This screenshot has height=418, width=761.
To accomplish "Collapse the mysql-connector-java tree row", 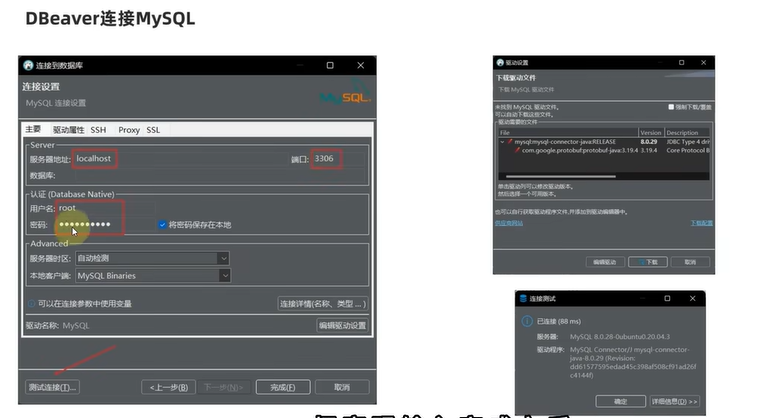I will [502, 142].
